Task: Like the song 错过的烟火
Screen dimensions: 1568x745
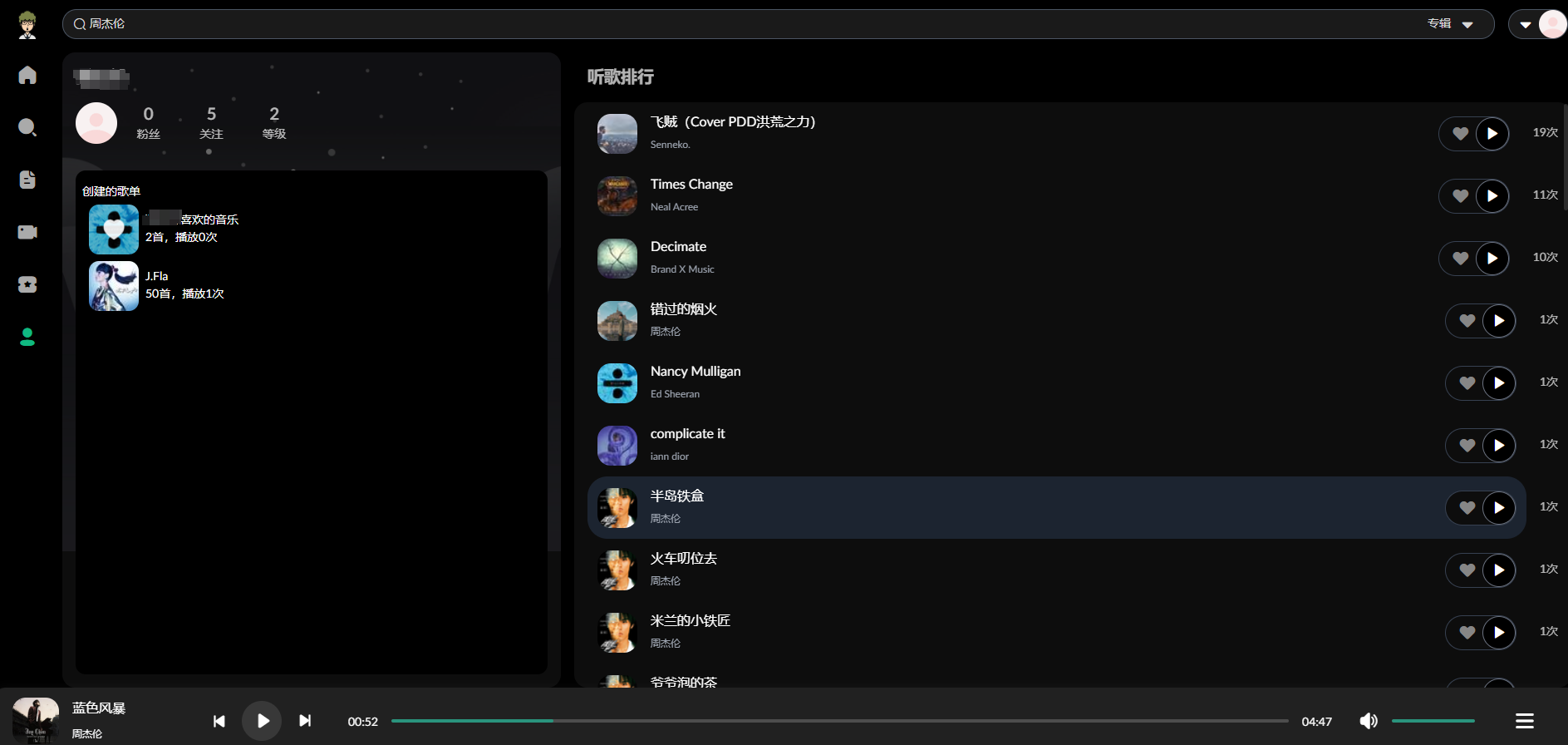Action: tap(1467, 321)
